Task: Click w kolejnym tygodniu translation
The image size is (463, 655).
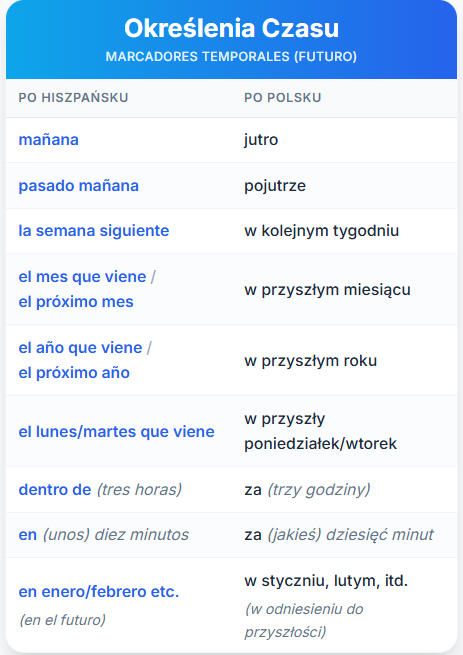Action: [x=321, y=231]
